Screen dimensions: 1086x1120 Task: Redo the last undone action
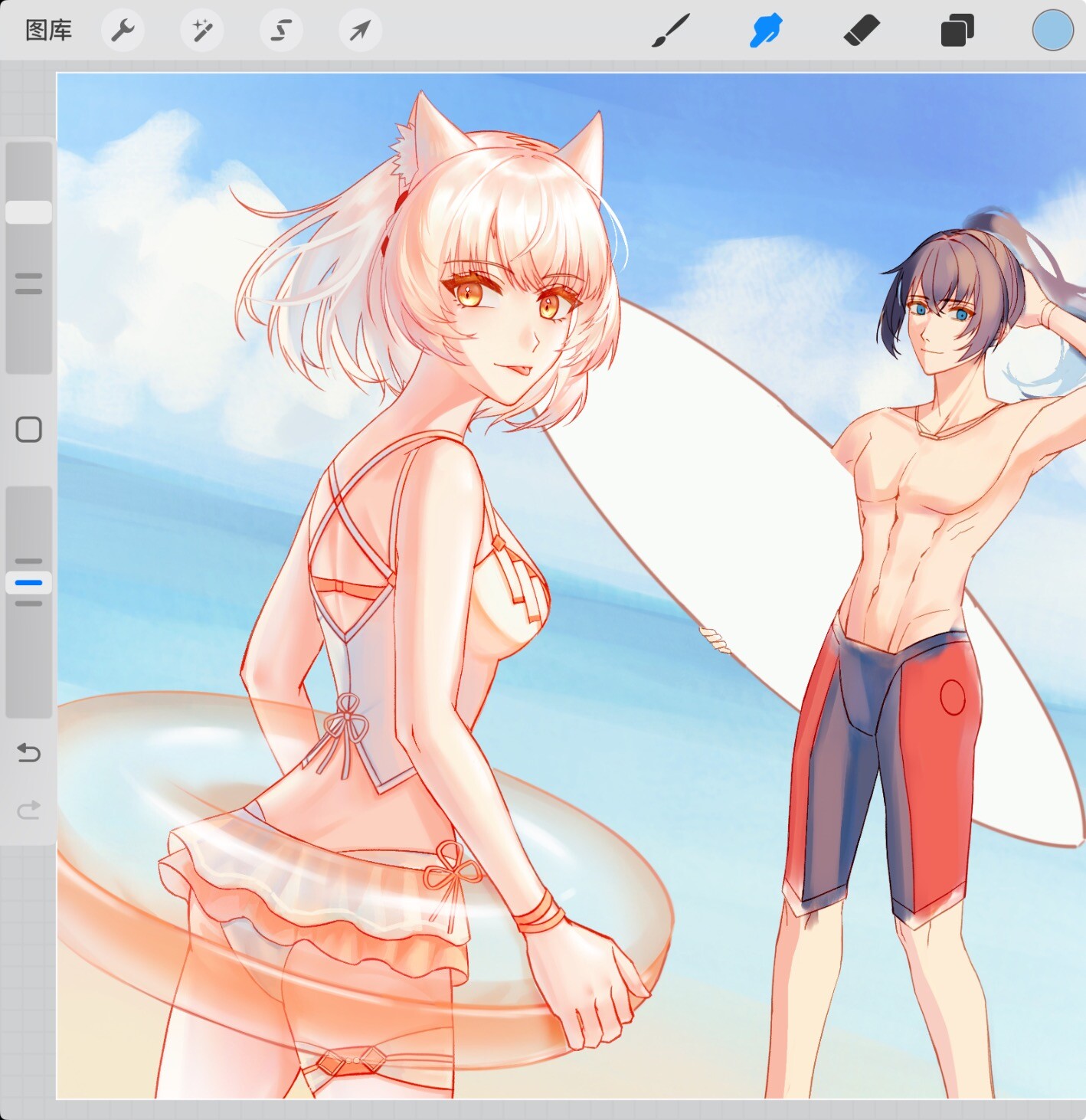click(29, 810)
